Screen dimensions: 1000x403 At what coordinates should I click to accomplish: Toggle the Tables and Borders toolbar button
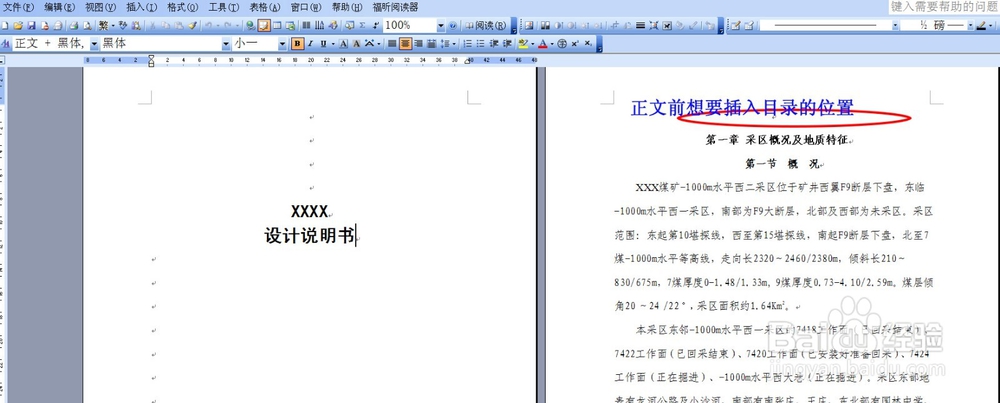click(264, 26)
